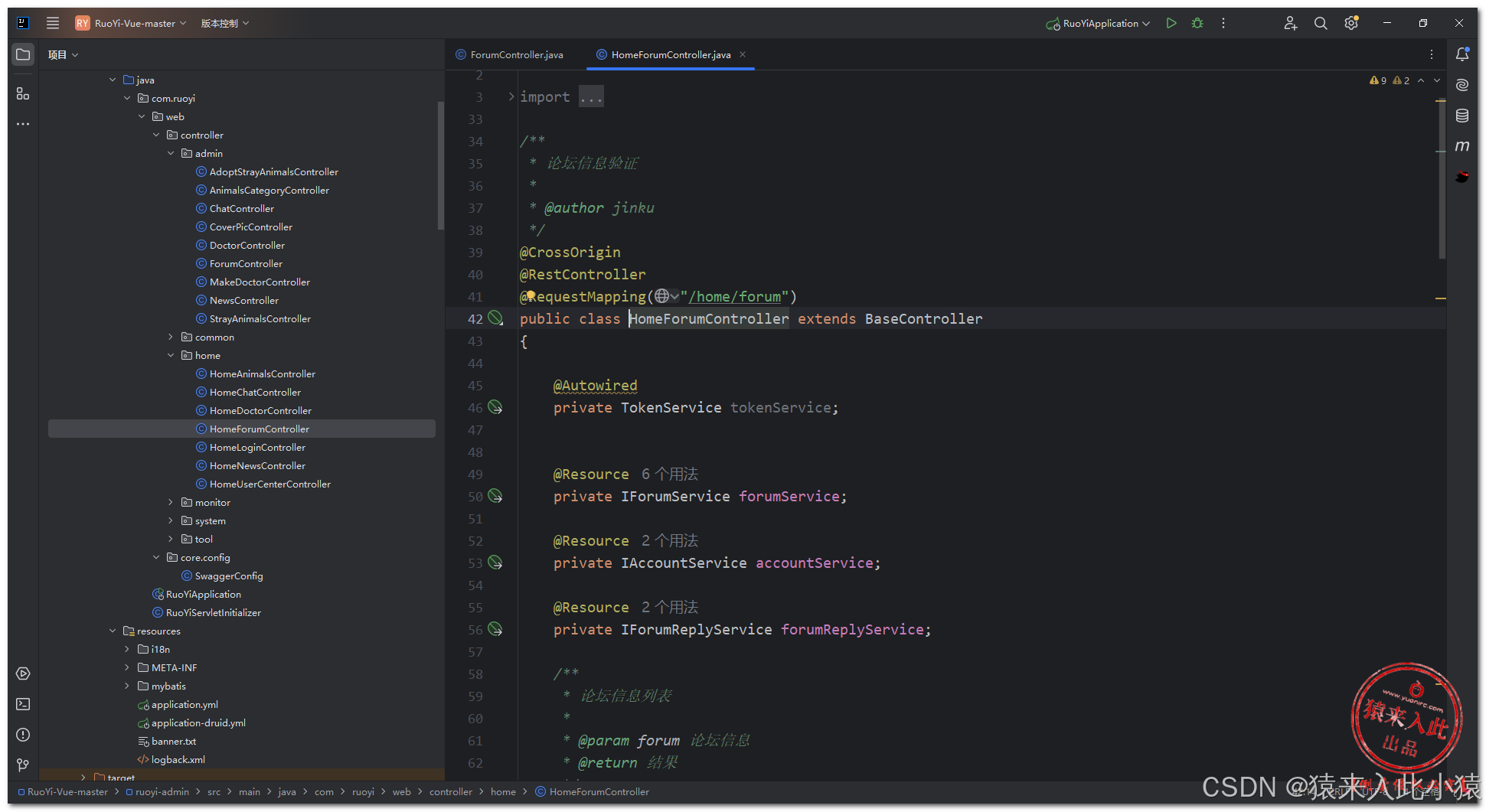Expand the monitor package folder

pyautogui.click(x=171, y=502)
